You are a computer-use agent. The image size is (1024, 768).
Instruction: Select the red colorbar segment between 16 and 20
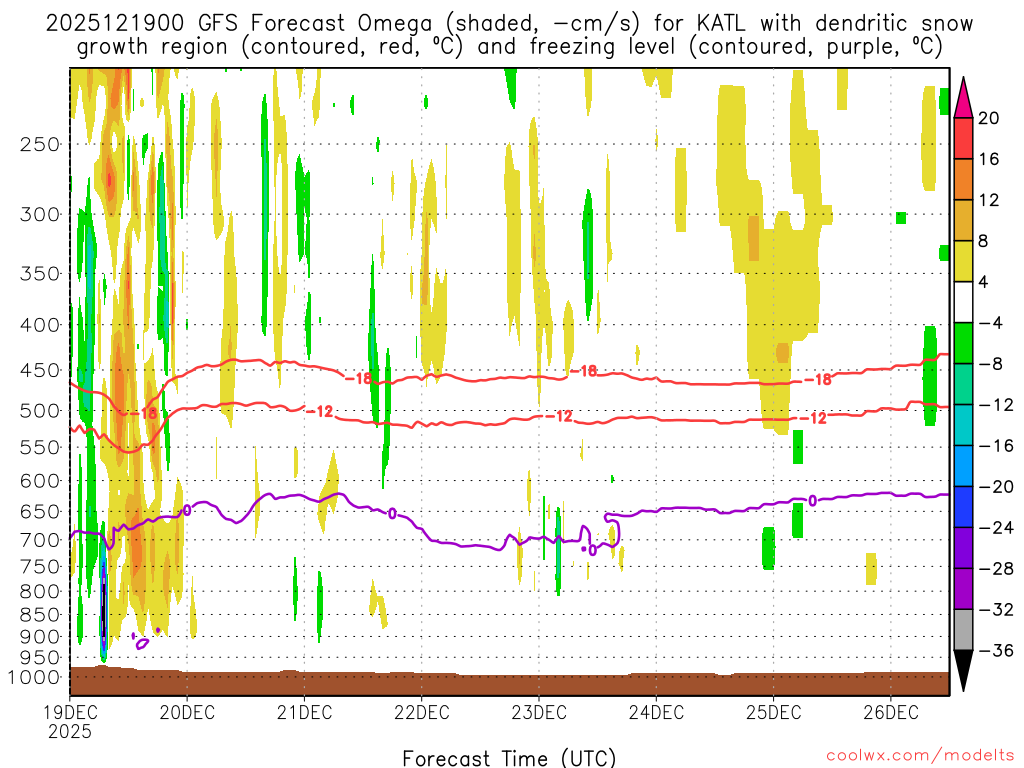coord(964,139)
